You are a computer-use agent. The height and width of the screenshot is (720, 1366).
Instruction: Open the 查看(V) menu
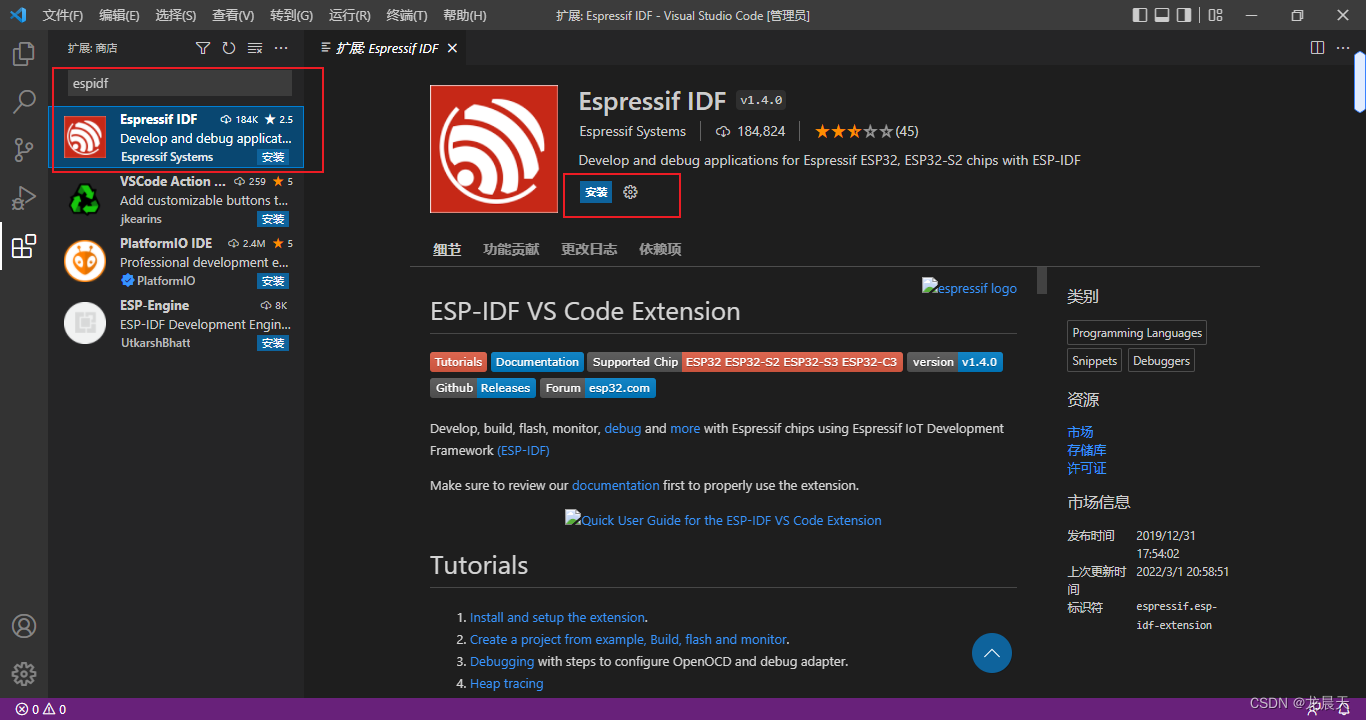(x=233, y=16)
